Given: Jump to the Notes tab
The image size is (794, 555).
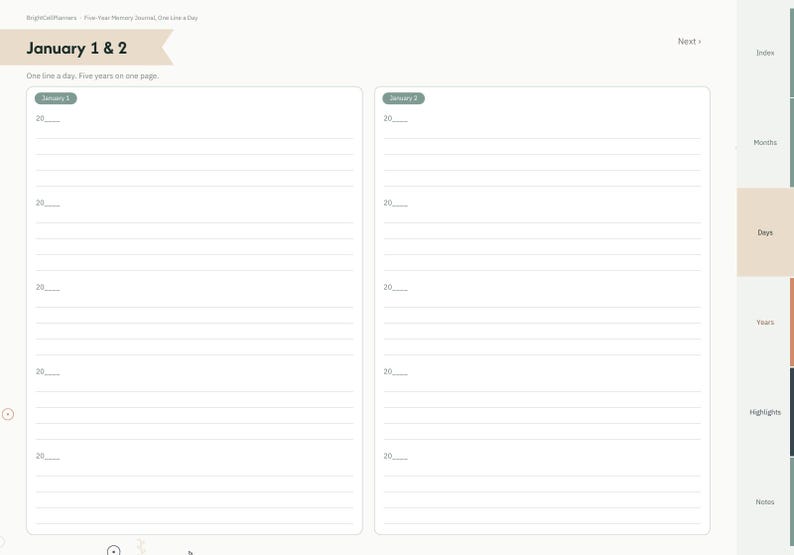Looking at the screenshot, I should coord(765,502).
